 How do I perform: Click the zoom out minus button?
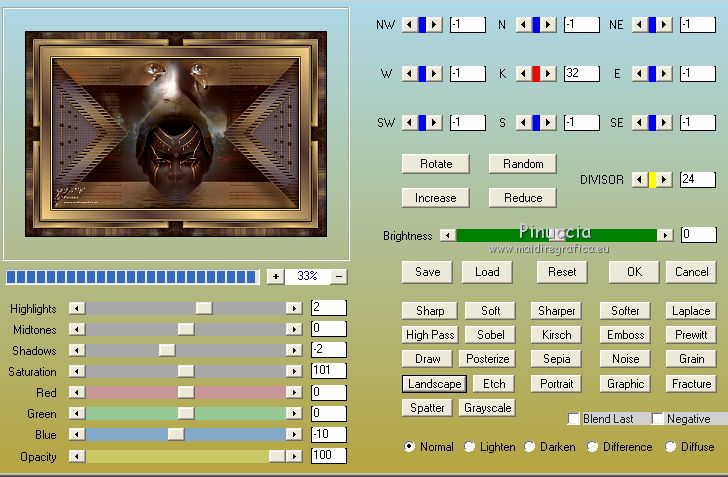coord(340,276)
